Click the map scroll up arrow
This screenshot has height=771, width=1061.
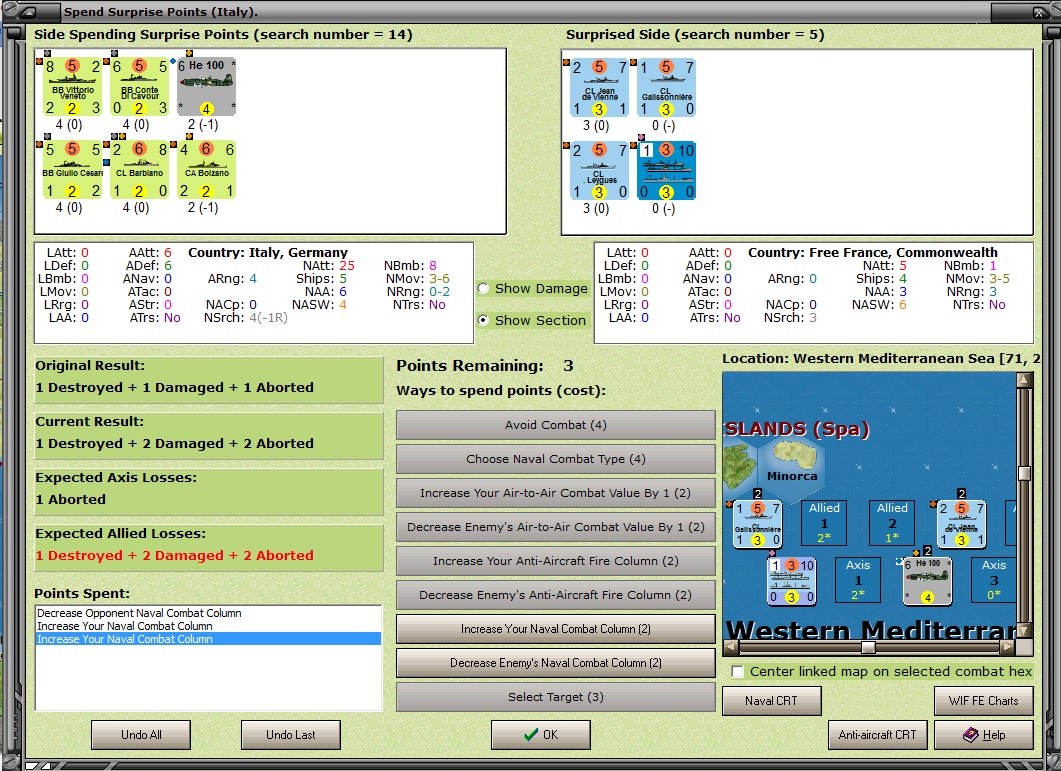coord(1024,380)
